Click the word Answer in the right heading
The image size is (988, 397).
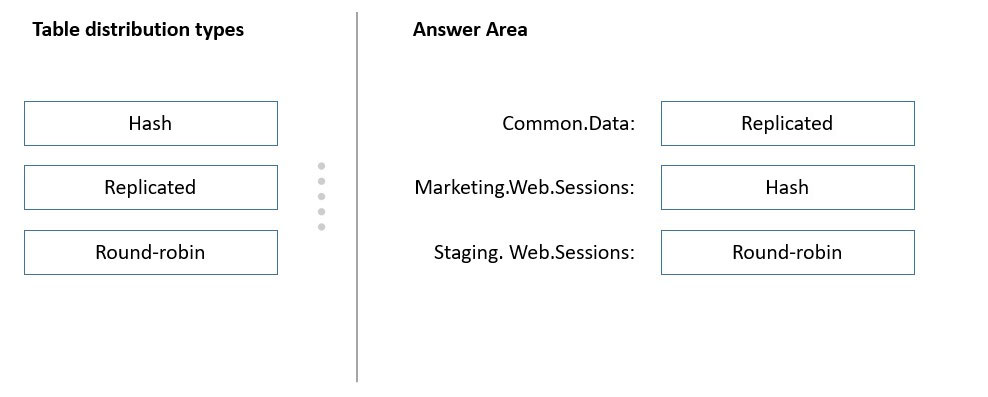coord(446,30)
